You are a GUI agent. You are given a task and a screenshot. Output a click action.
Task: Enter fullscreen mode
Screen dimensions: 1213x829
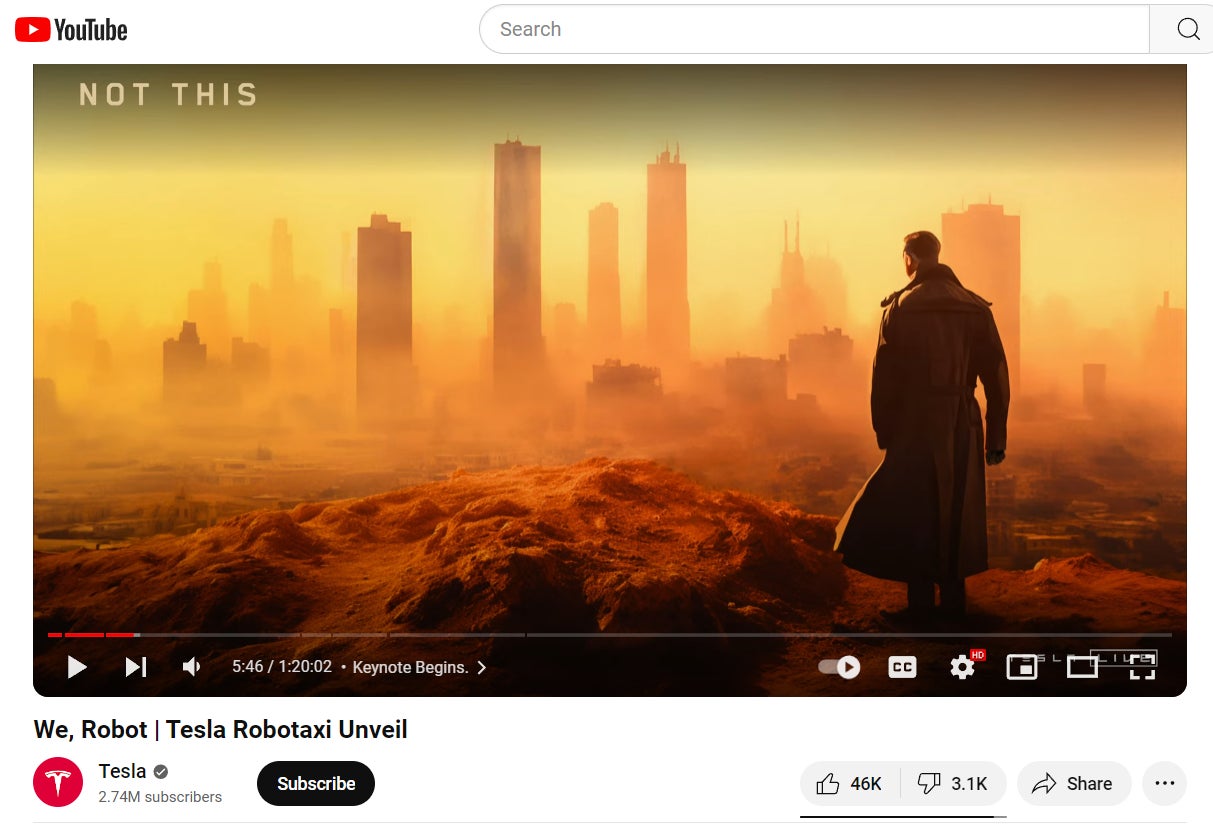[x=1141, y=667]
